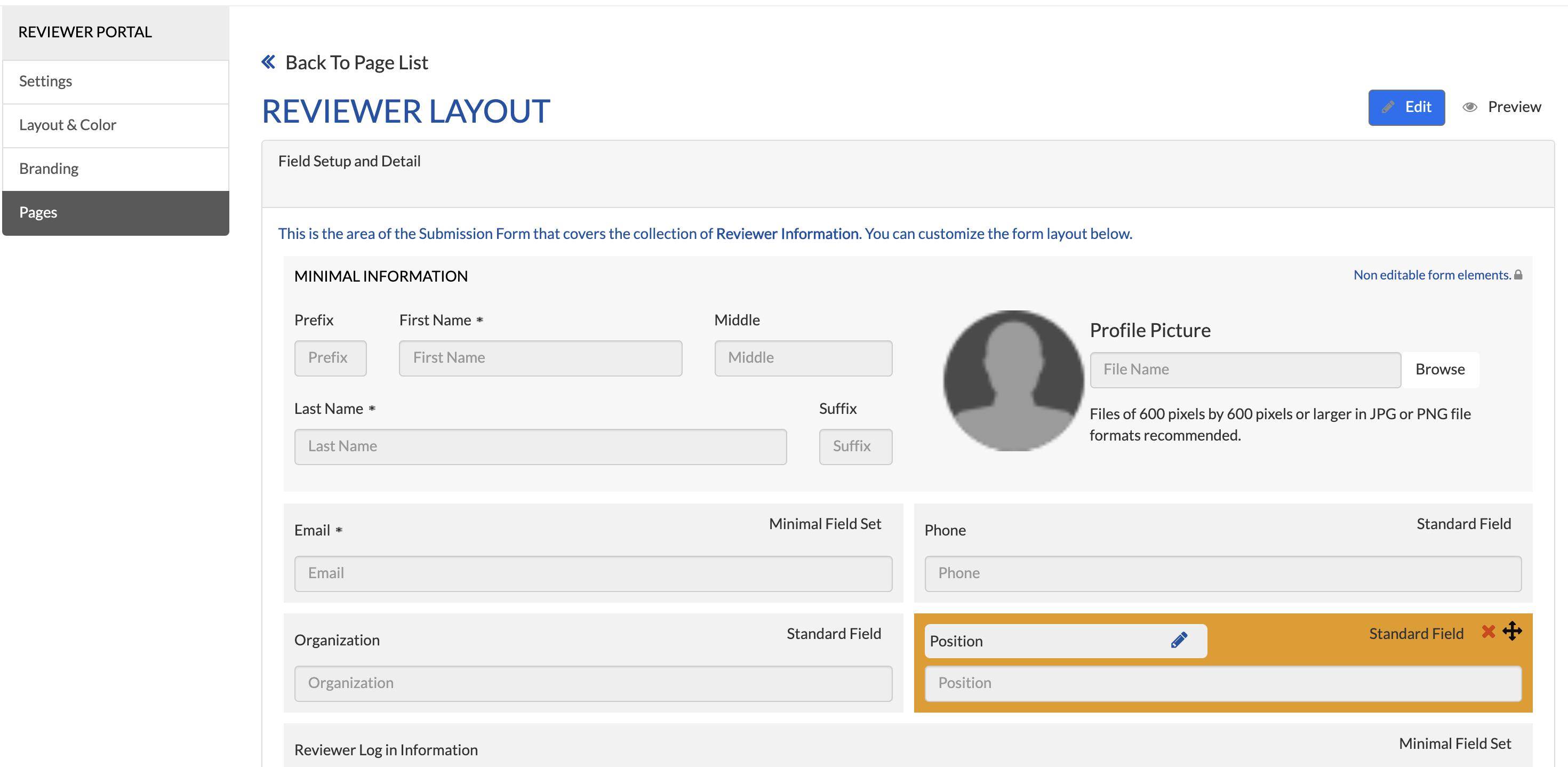
Task: Click the First Name field label
Action: 435,320
